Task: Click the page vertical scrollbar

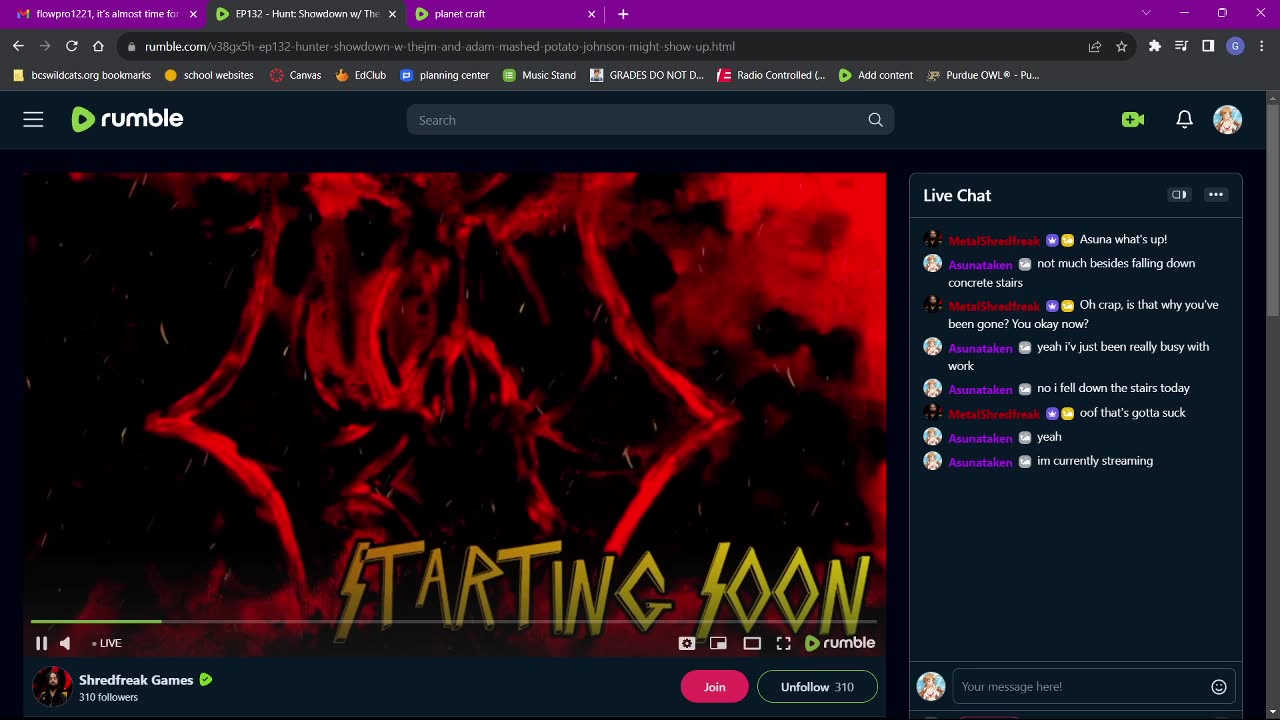Action: pos(1272,210)
